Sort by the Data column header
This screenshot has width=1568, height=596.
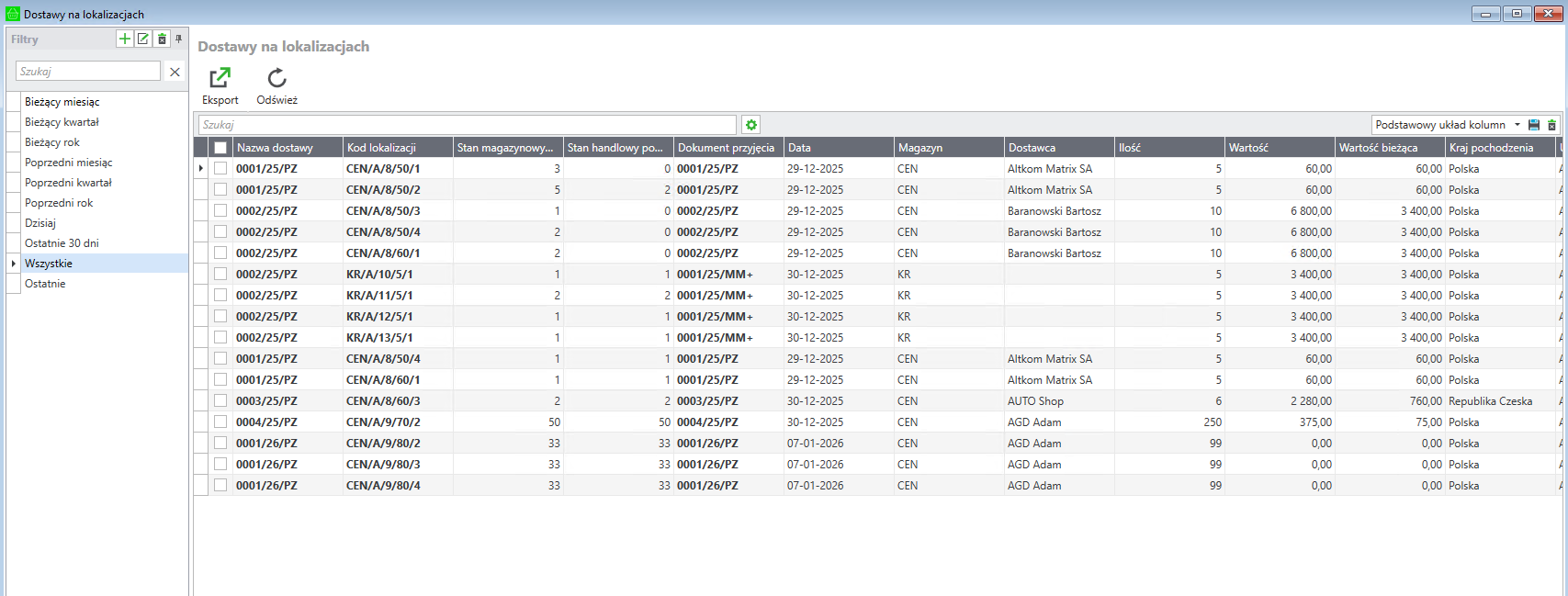(838, 148)
